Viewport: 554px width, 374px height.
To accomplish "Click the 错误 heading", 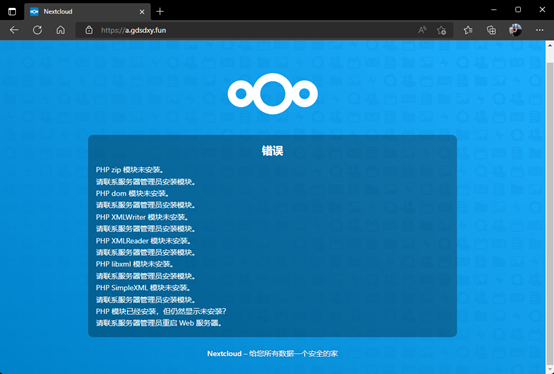I will point(272,151).
